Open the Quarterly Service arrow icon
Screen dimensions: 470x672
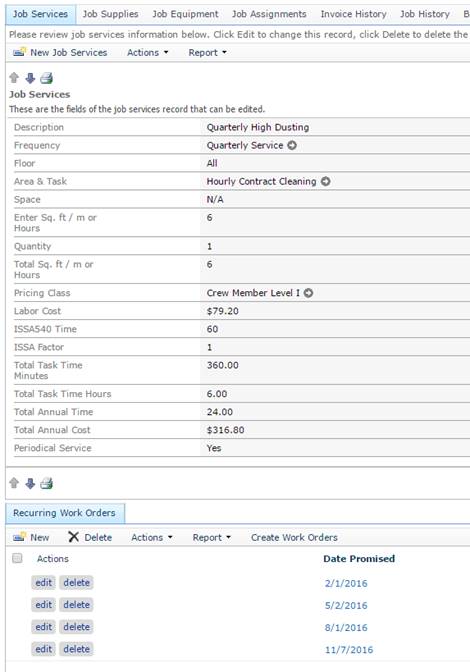tap(292, 145)
